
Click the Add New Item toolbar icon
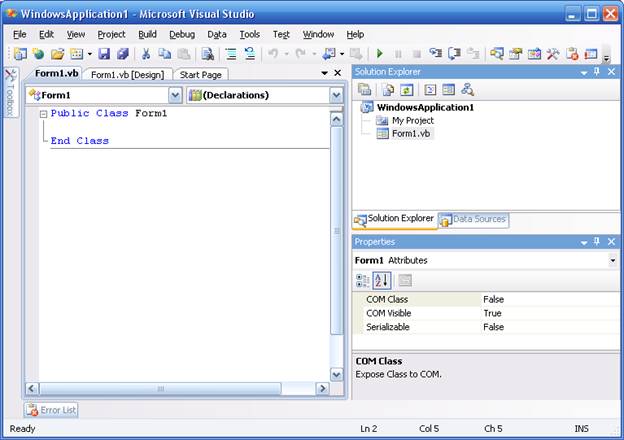coord(76,53)
